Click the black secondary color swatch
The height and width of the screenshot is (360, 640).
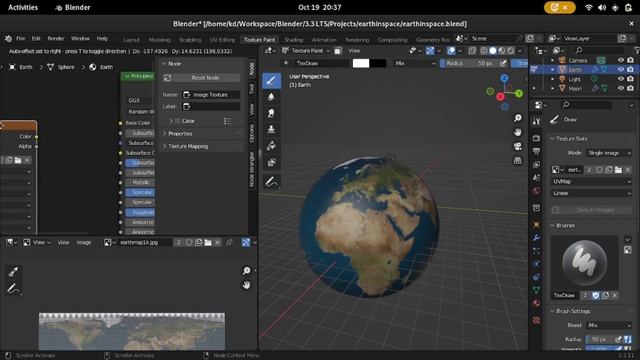378,63
